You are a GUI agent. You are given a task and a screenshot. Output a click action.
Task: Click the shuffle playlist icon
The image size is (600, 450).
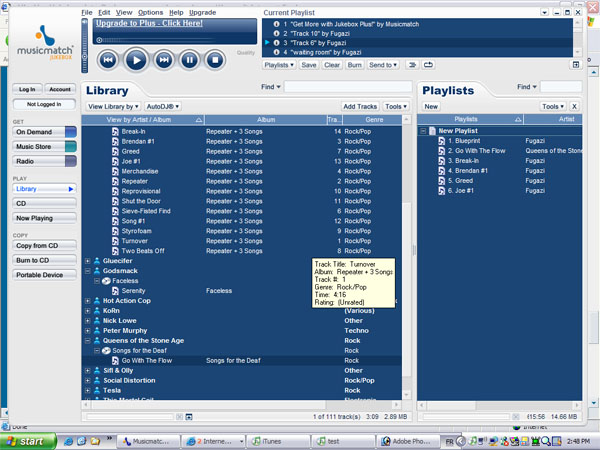[x=412, y=65]
